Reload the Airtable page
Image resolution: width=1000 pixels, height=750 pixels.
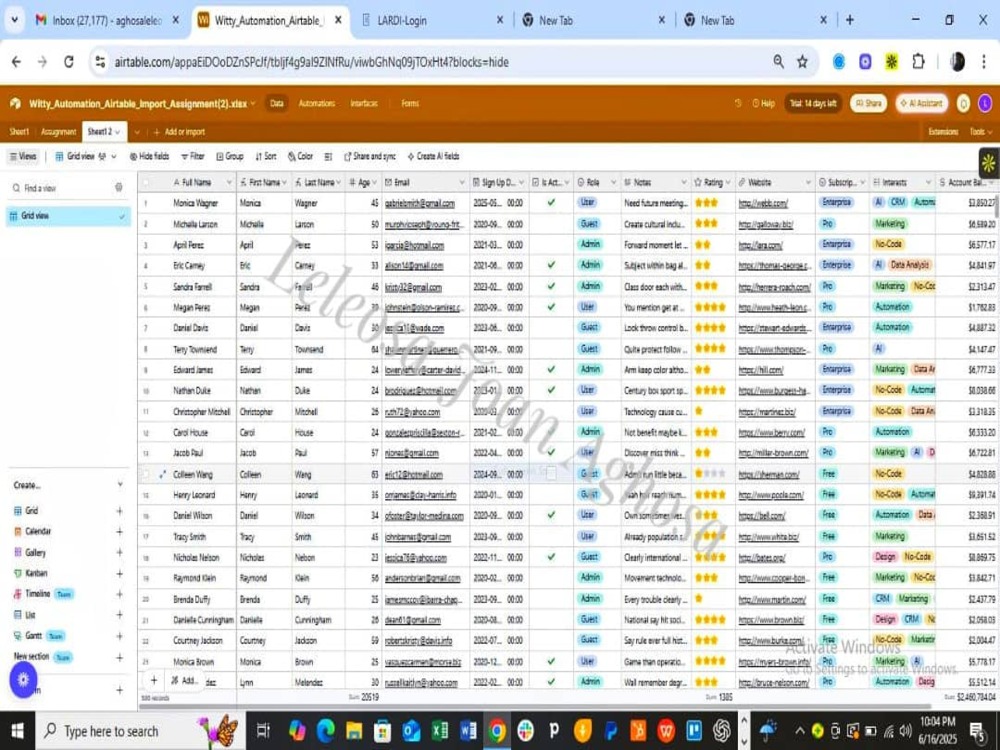(x=69, y=62)
